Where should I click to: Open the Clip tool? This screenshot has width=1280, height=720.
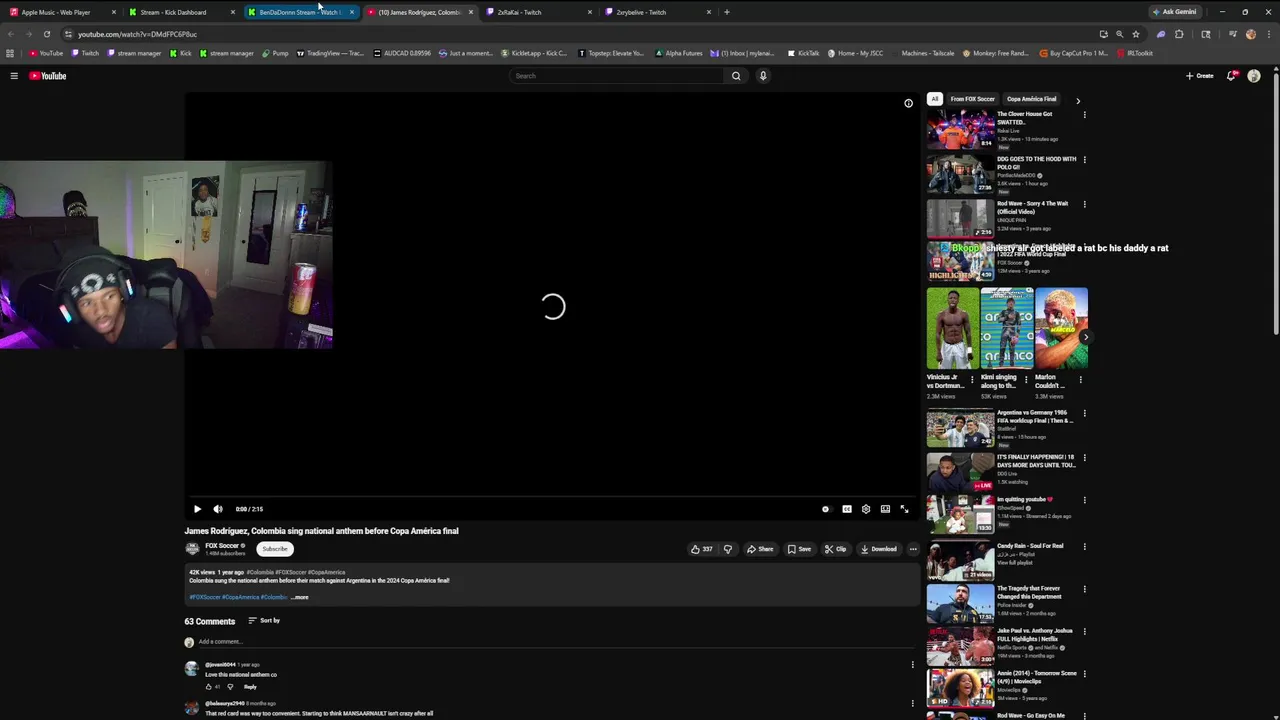coord(836,549)
